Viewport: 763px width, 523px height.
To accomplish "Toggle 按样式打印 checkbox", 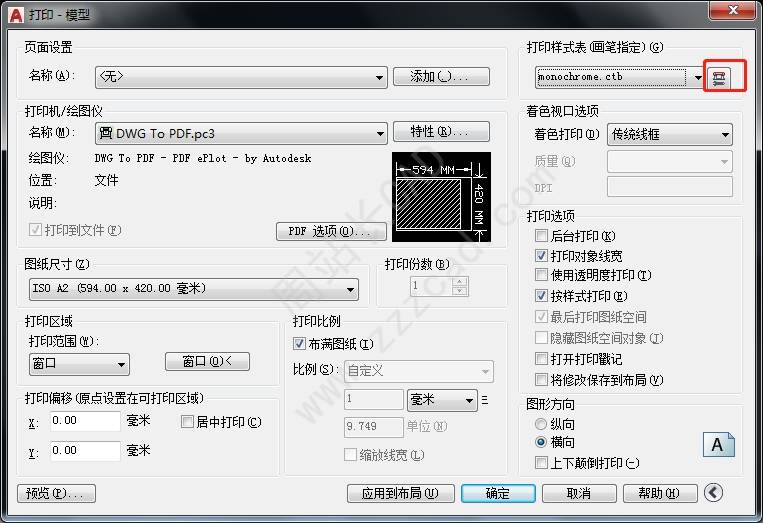I will coord(541,295).
